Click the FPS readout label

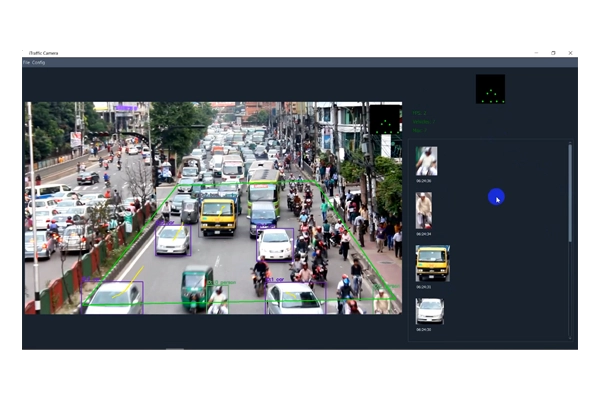pos(419,113)
